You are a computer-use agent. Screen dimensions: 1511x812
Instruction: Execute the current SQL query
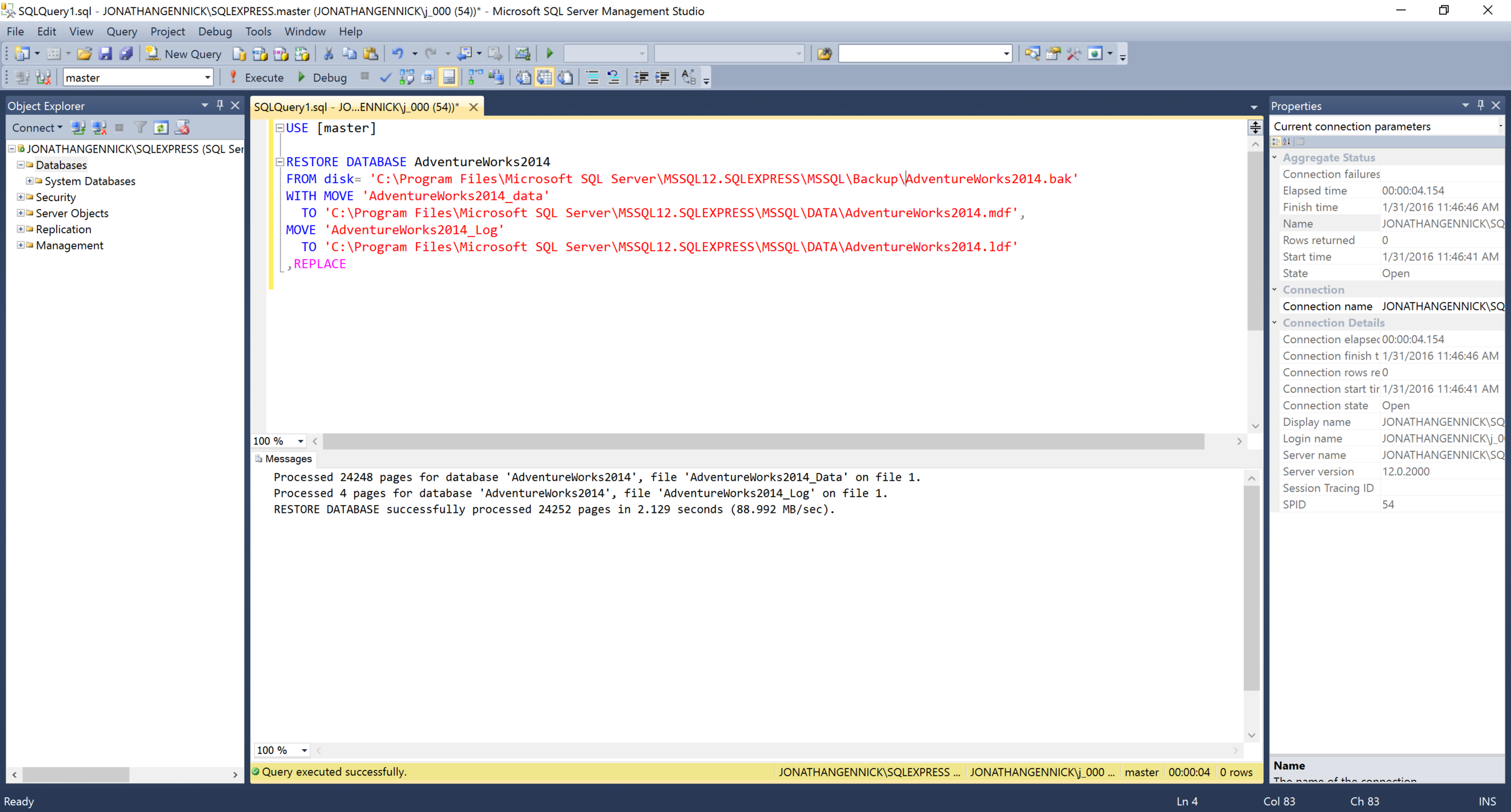(x=256, y=77)
